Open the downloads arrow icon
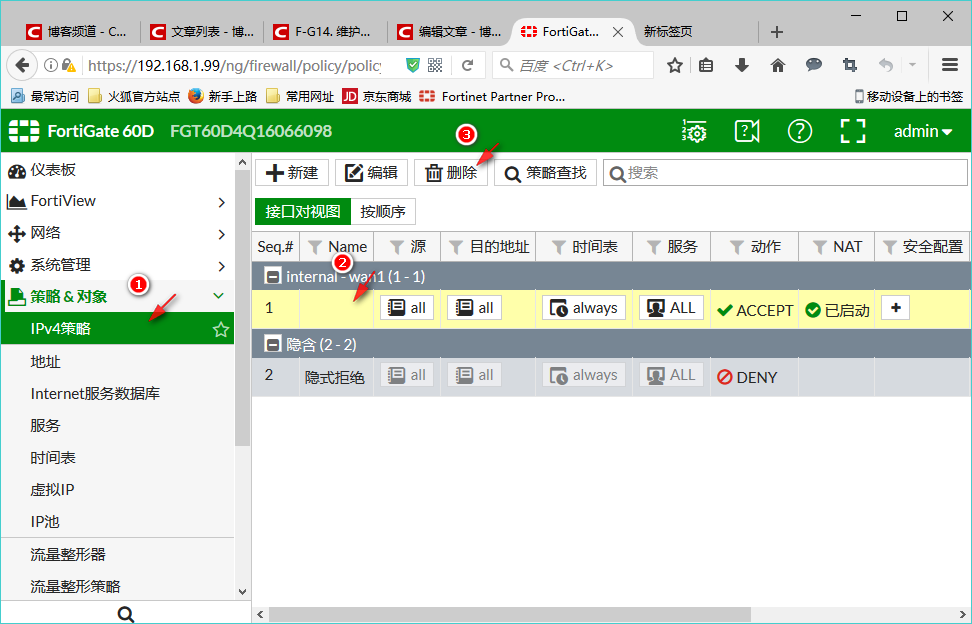Viewport: 972px width, 624px height. (741, 65)
